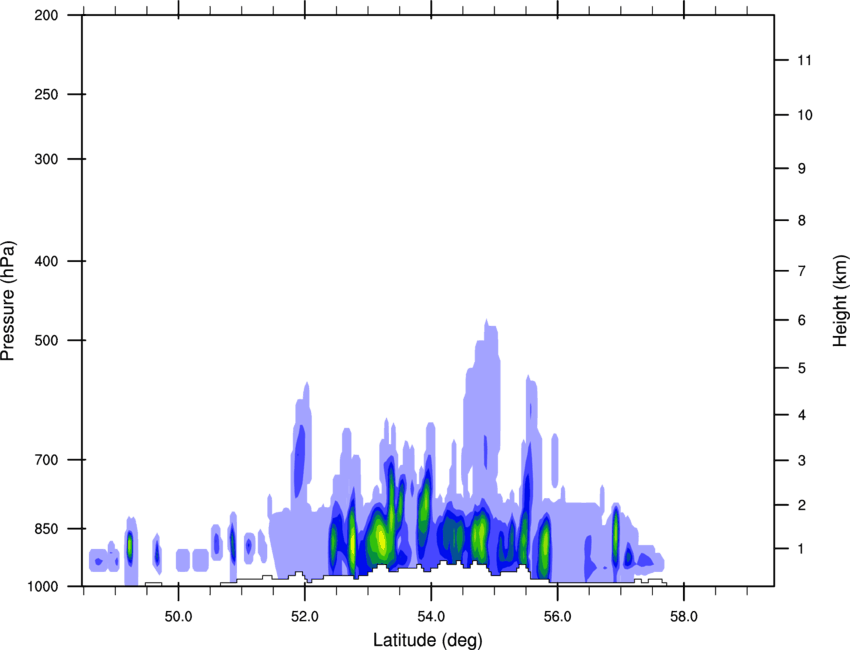Screen dimensions: 850x650
Task: Click the 52.0 latitude tick label
Action: [305, 617]
